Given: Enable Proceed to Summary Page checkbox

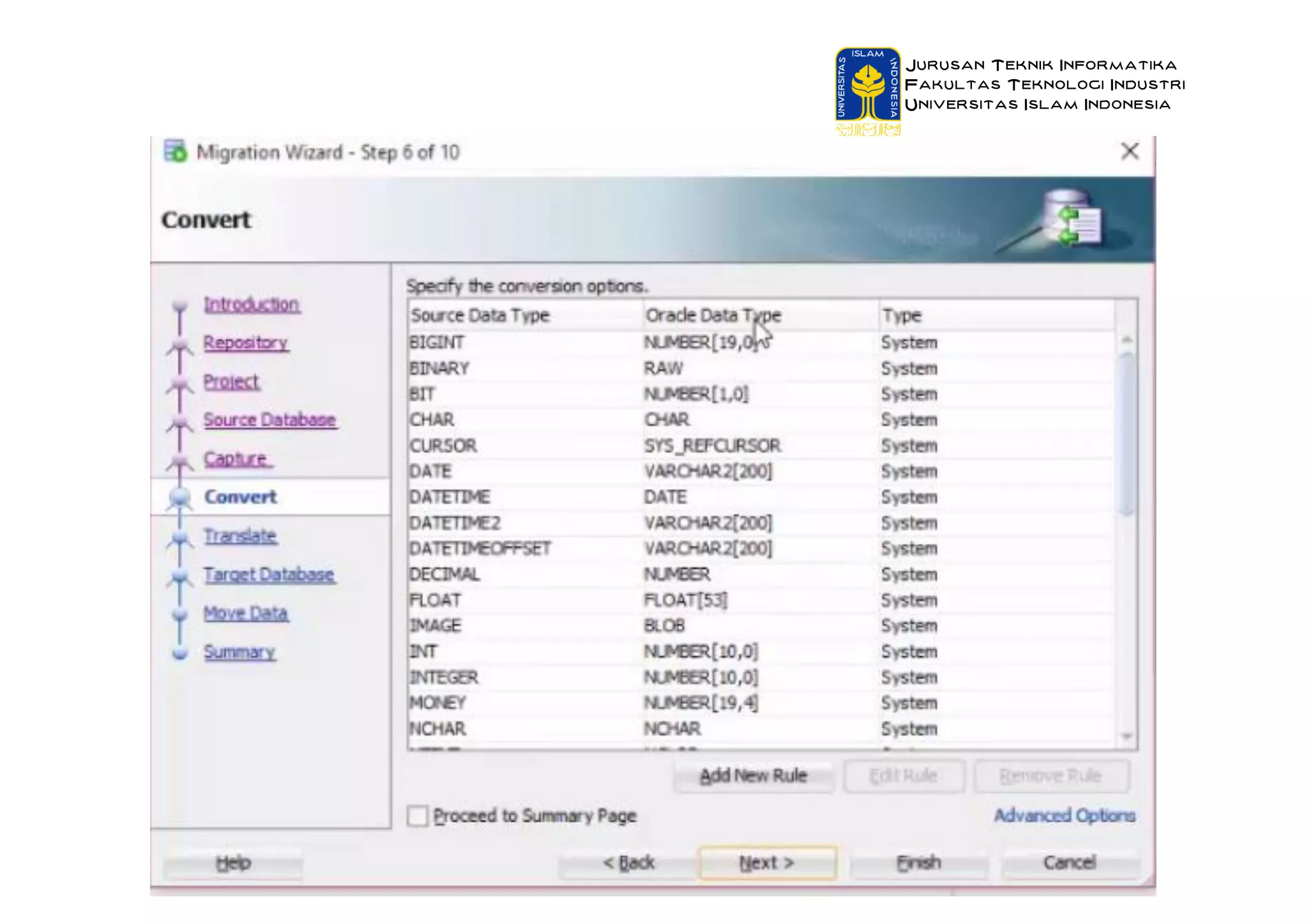Looking at the screenshot, I should click(417, 816).
